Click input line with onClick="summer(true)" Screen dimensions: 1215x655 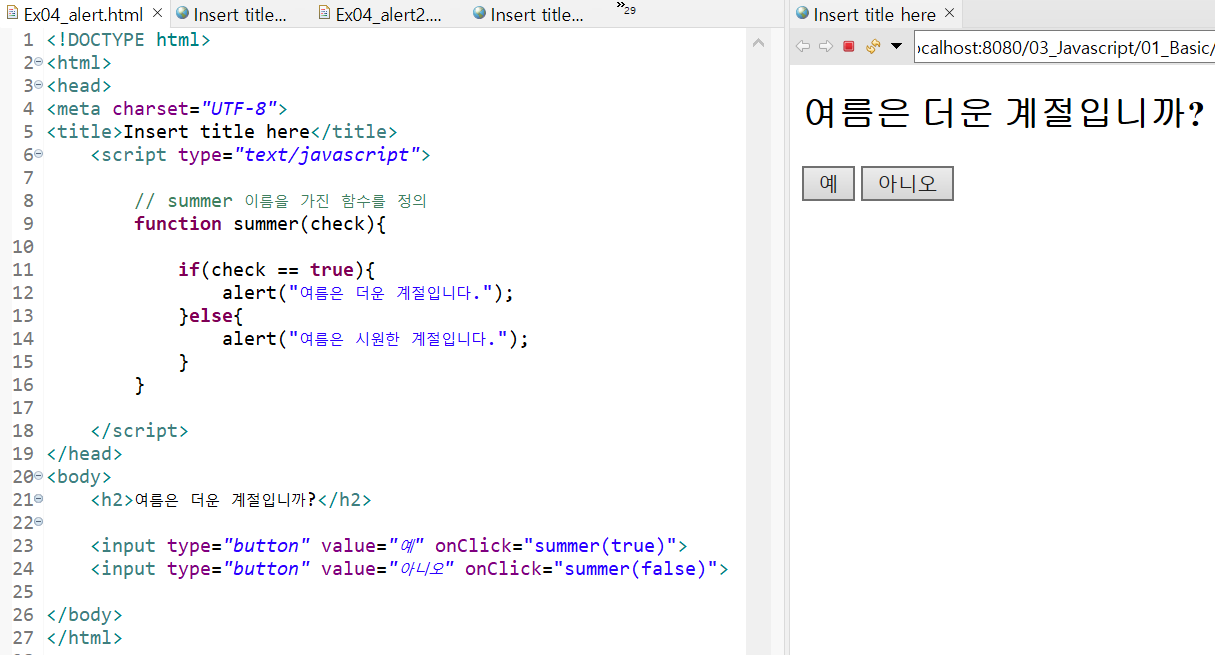pyautogui.click(x=389, y=546)
